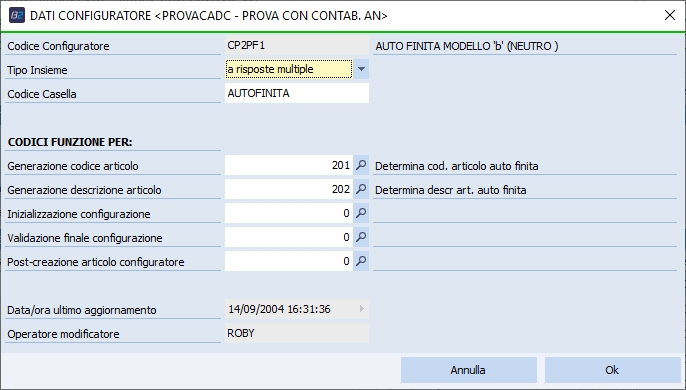Click arrow beside Data/ora ultimo aggiornamento
This screenshot has height=390, width=686.
pyautogui.click(x=361, y=309)
